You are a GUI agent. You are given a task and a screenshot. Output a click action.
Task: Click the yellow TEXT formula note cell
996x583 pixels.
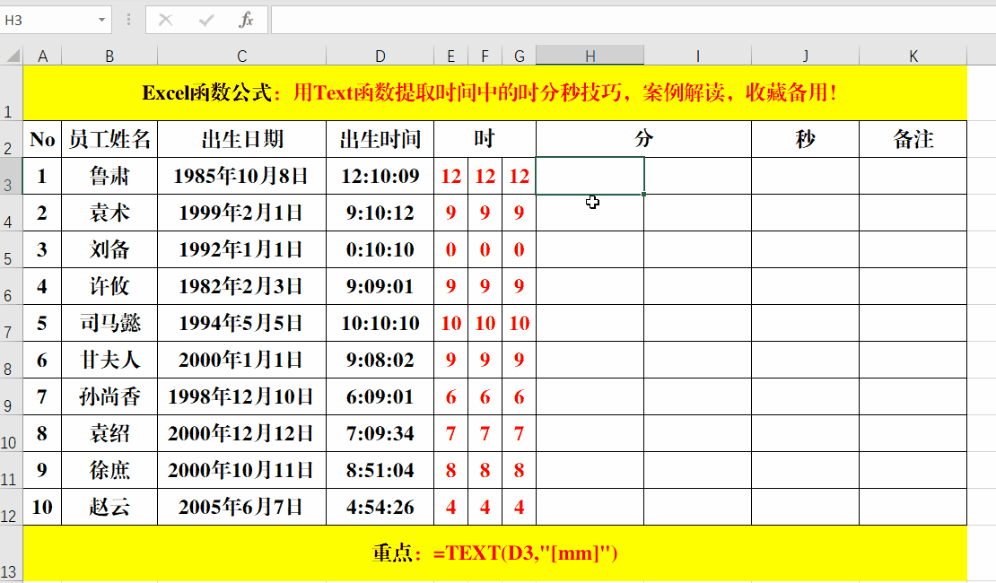pos(495,553)
